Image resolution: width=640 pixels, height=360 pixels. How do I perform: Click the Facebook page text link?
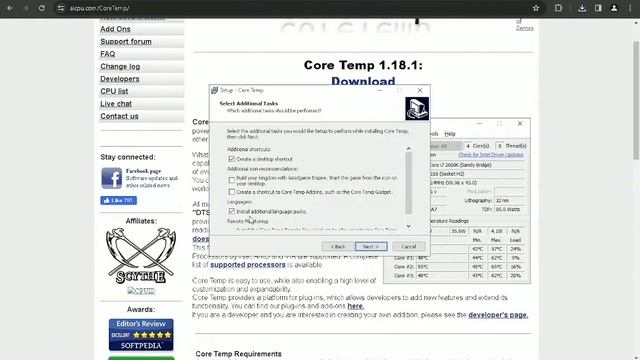click(x=143, y=171)
